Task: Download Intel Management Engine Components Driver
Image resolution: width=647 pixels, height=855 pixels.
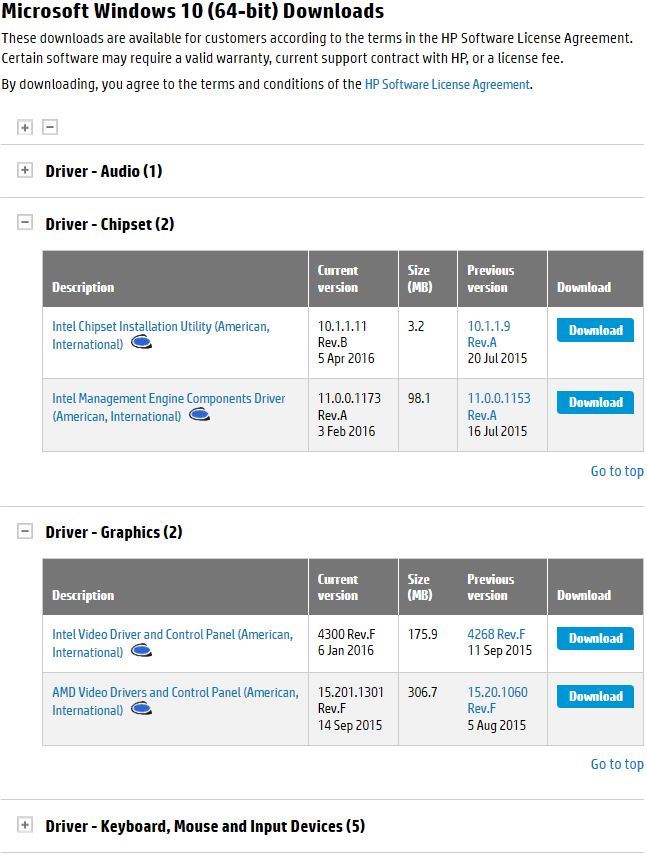Action: 595,402
